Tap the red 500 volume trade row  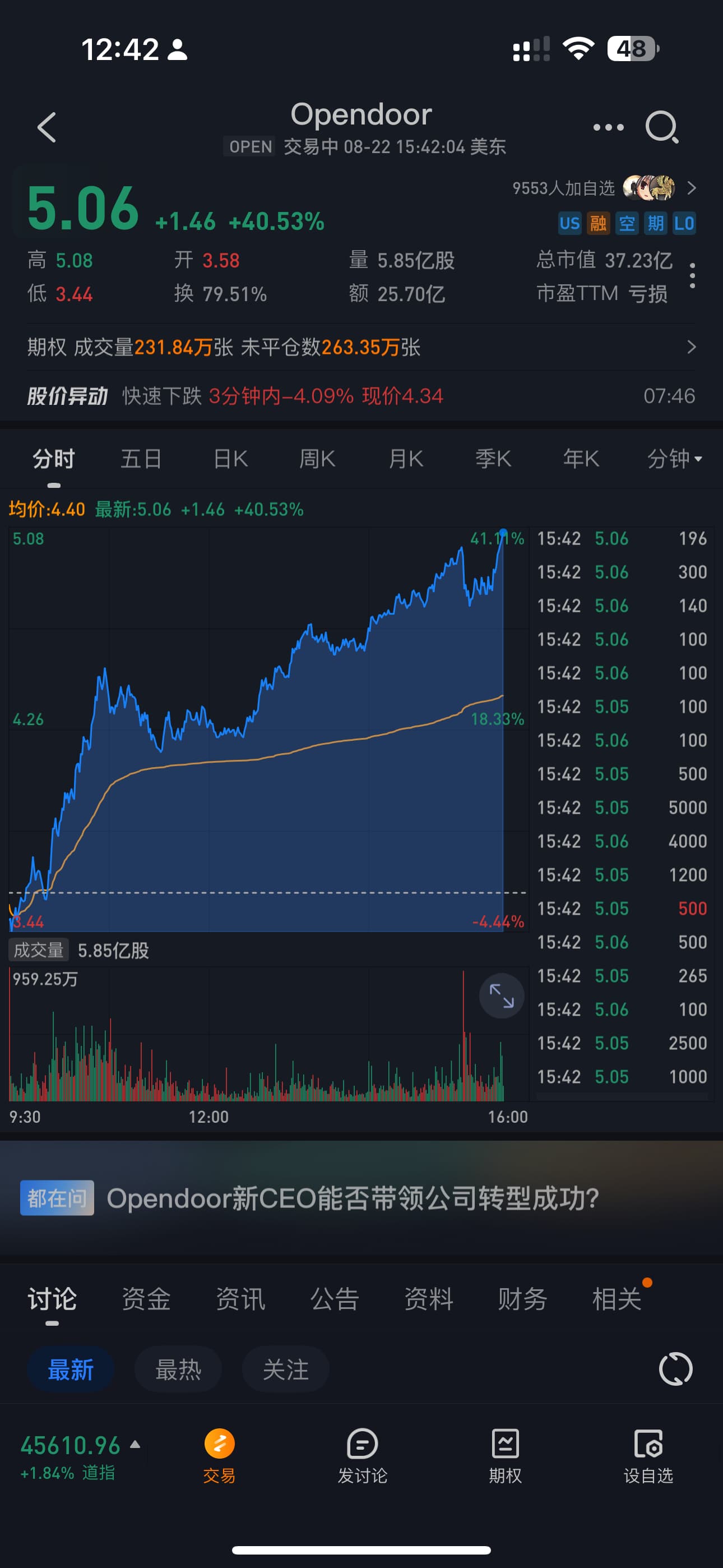pos(622,909)
